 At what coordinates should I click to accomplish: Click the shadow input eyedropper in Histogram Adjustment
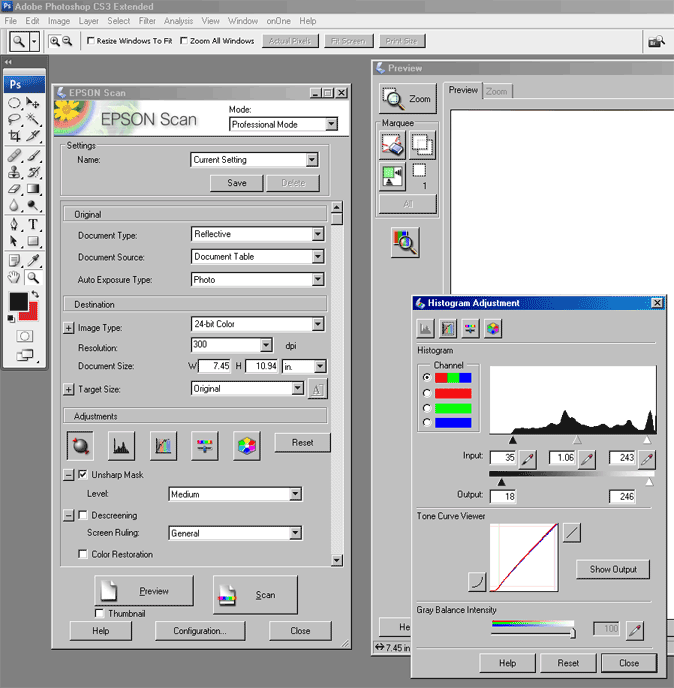[527, 459]
